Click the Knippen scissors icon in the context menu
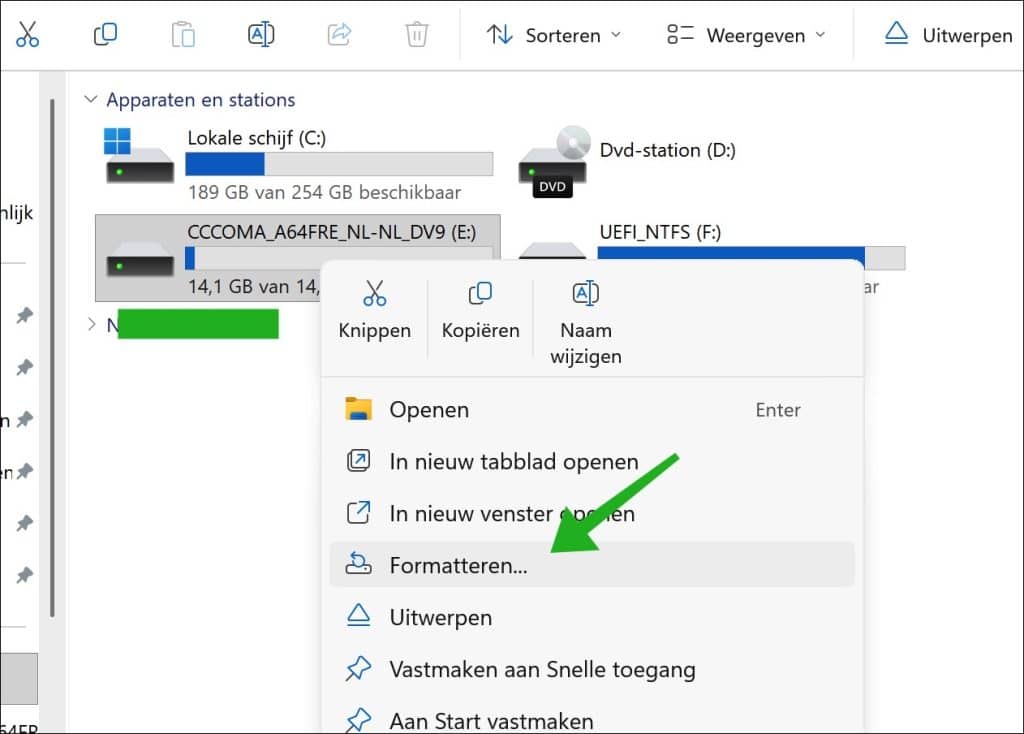The image size is (1024, 734). click(x=374, y=293)
